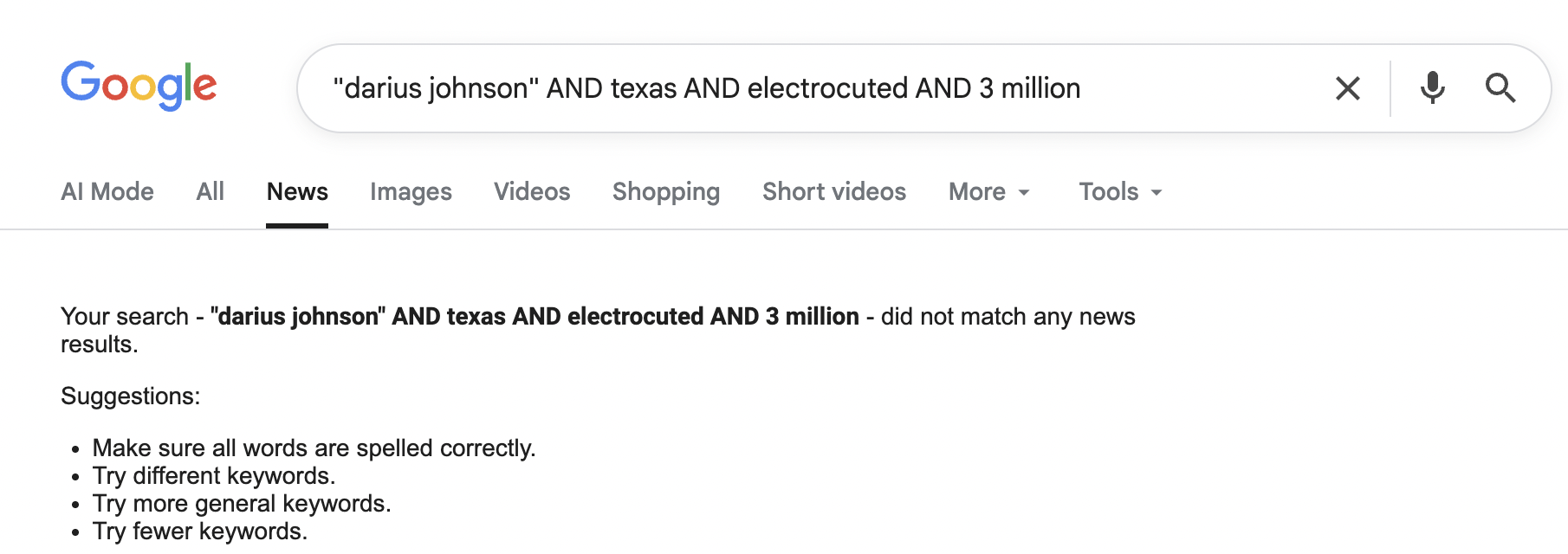Start voice search with the microphone icon

tap(1433, 88)
